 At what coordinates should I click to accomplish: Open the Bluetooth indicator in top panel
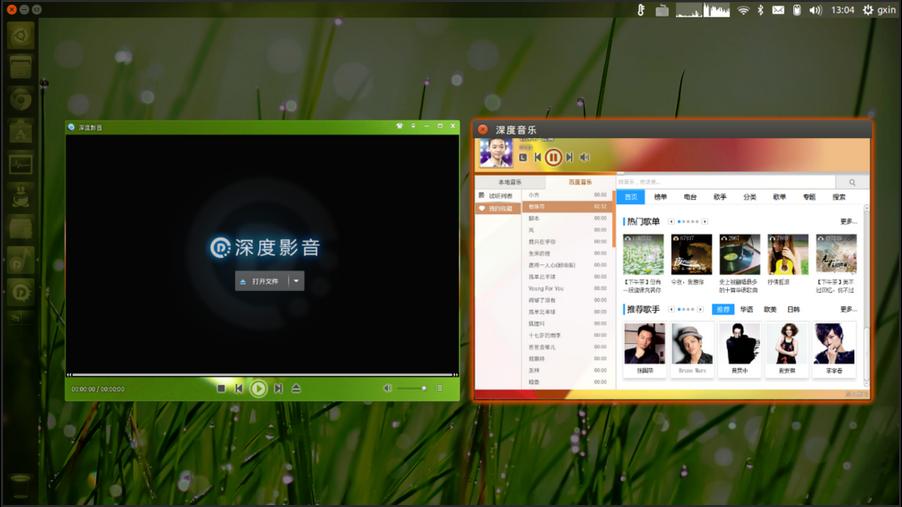(x=760, y=10)
